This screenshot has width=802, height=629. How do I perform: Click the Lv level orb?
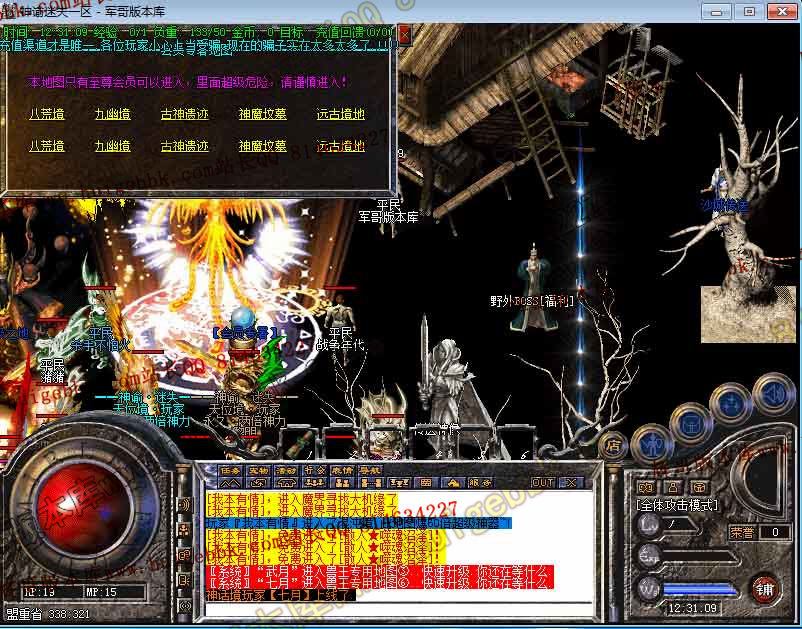click(x=650, y=525)
